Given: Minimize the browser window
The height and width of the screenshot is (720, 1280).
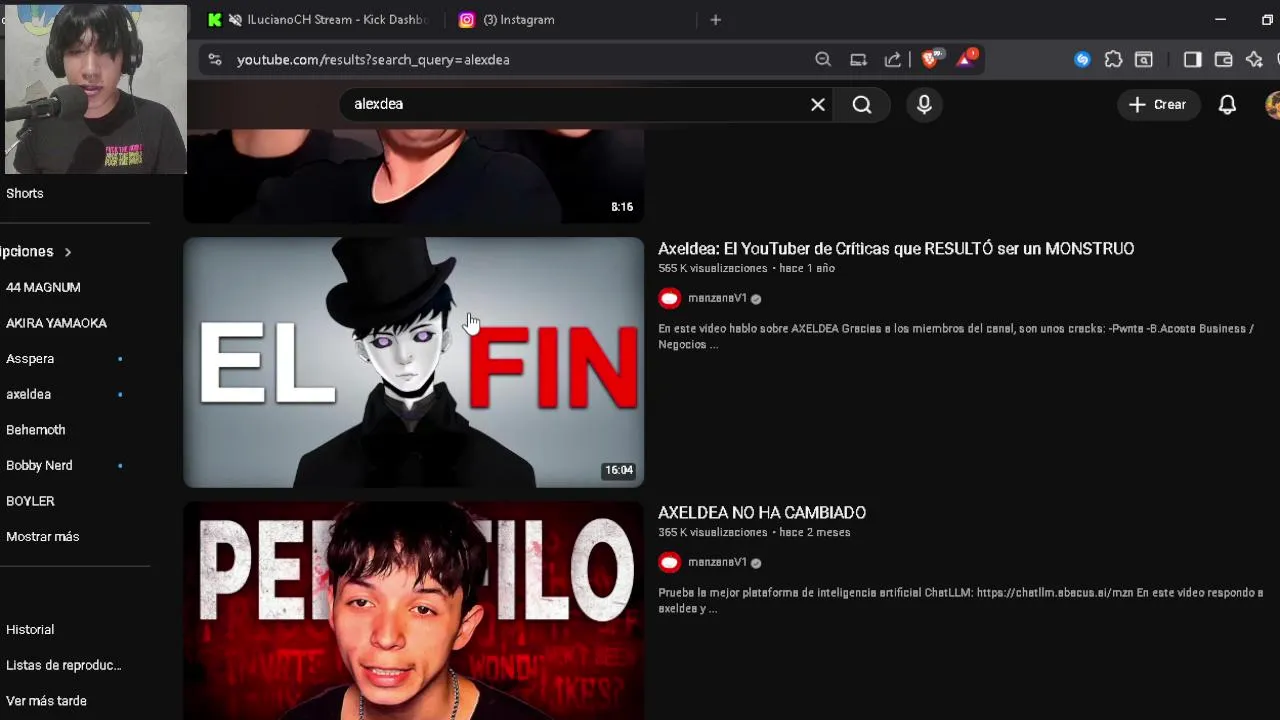Looking at the screenshot, I should (1220, 19).
